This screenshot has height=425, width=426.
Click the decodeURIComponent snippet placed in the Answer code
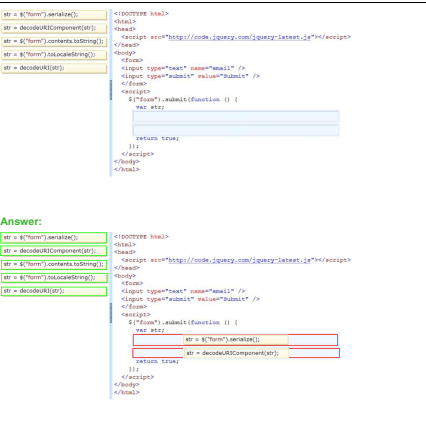tap(236, 353)
